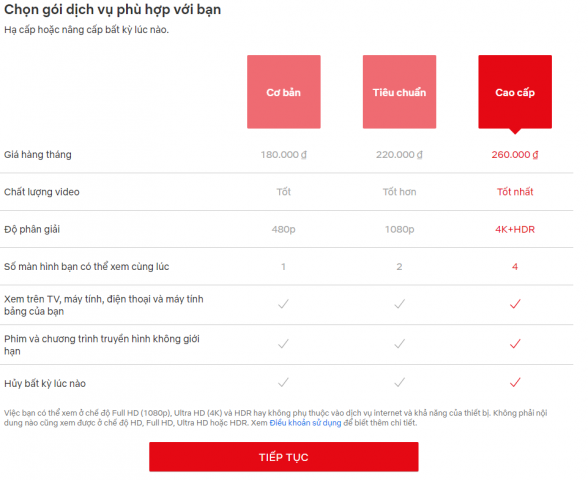Screen dimensions: 588x480
Task: Click the 220.000 ₫ monthly price
Action: tap(399, 154)
